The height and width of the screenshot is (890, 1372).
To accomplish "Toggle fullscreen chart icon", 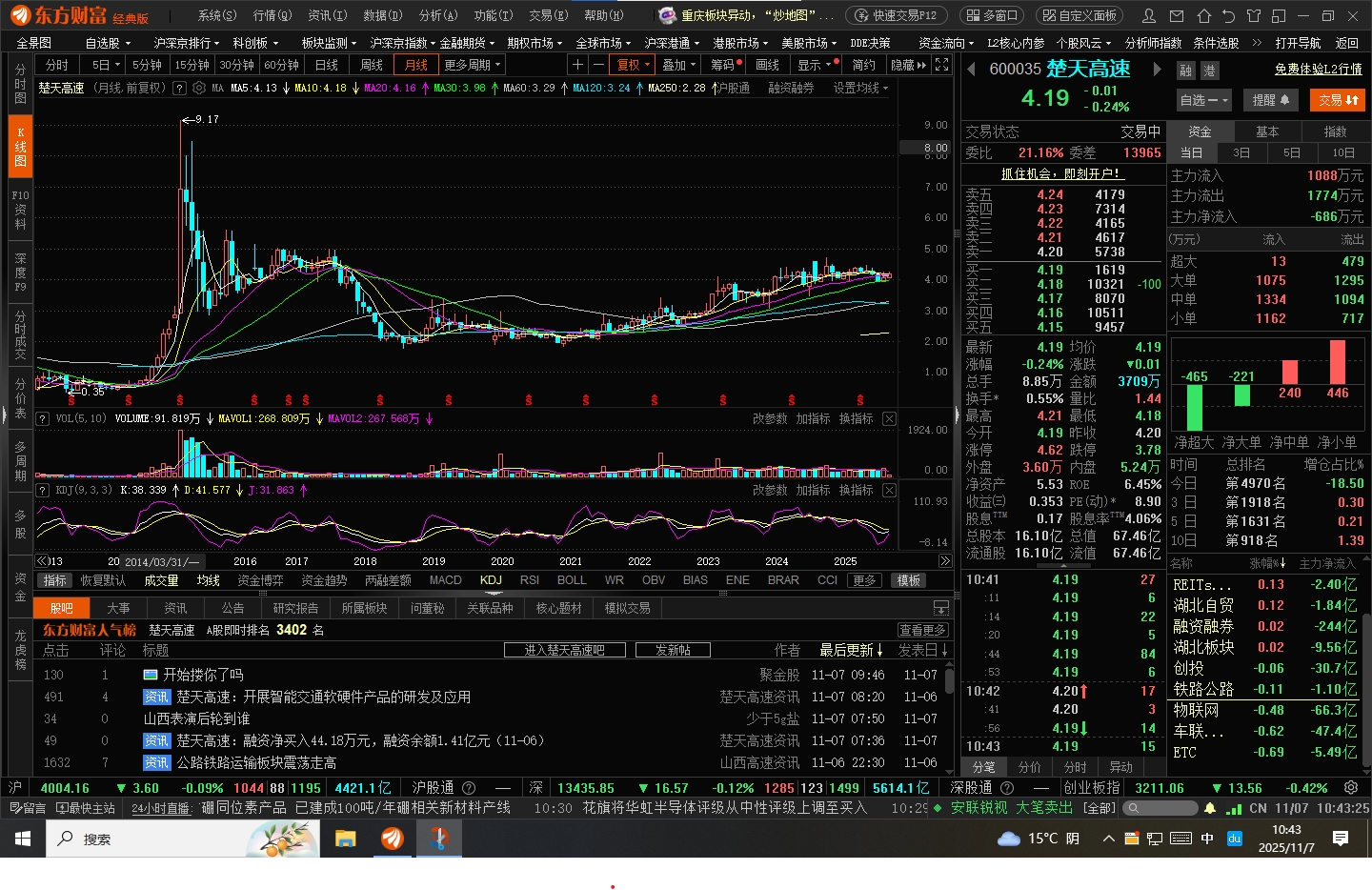I will coord(941,65).
